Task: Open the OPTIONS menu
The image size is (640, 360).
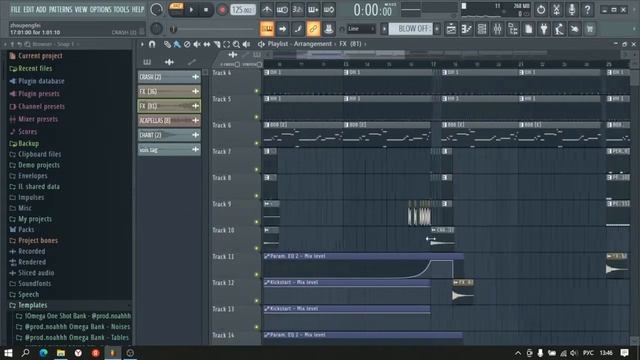Action: coord(100,9)
